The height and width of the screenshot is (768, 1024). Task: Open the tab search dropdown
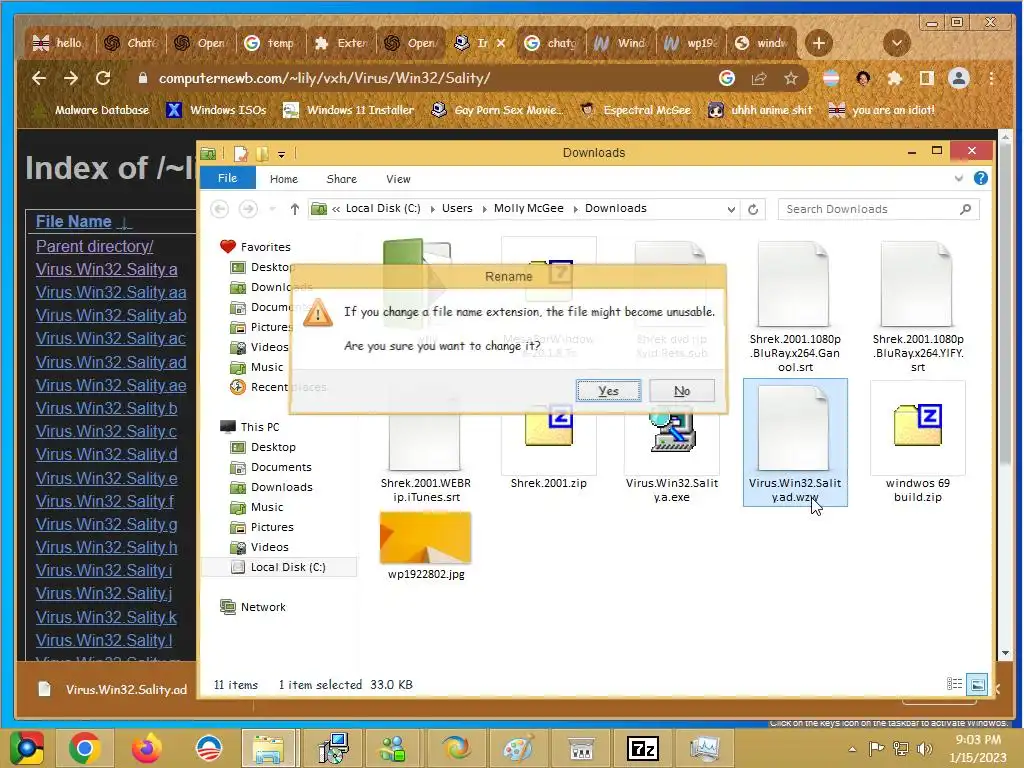pos(897,44)
